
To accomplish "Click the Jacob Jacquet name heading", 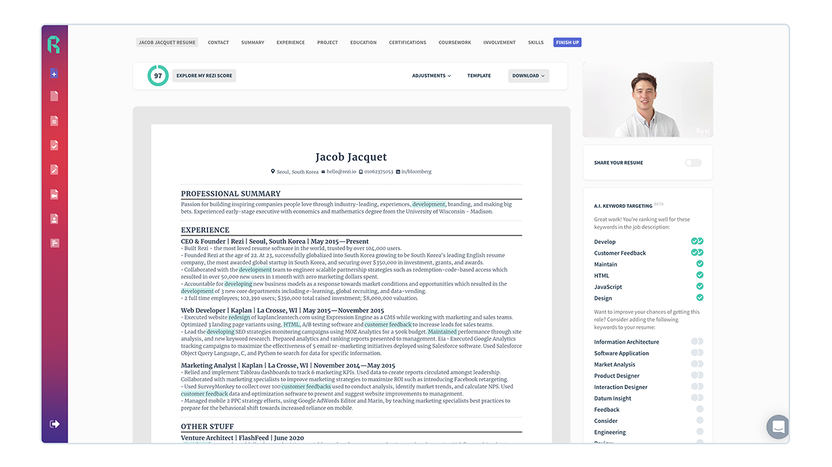I will point(351,157).
